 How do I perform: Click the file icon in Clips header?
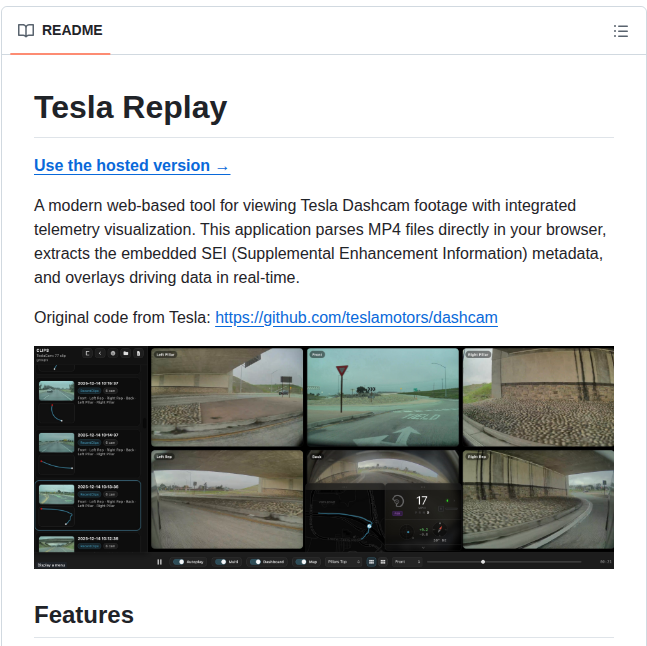pos(138,353)
